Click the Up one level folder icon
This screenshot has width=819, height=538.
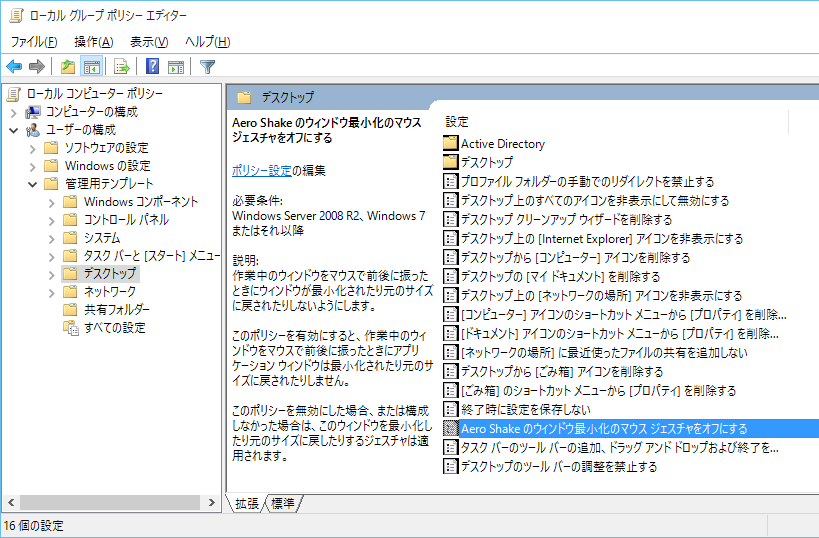68,67
